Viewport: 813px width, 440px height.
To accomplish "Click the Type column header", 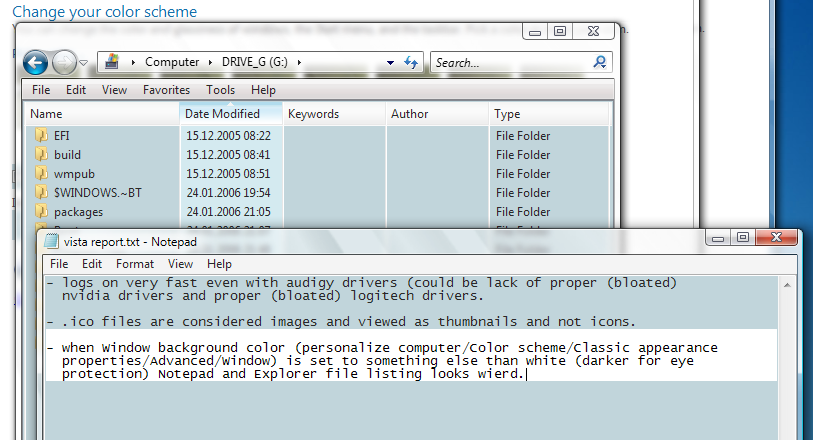I will point(549,113).
